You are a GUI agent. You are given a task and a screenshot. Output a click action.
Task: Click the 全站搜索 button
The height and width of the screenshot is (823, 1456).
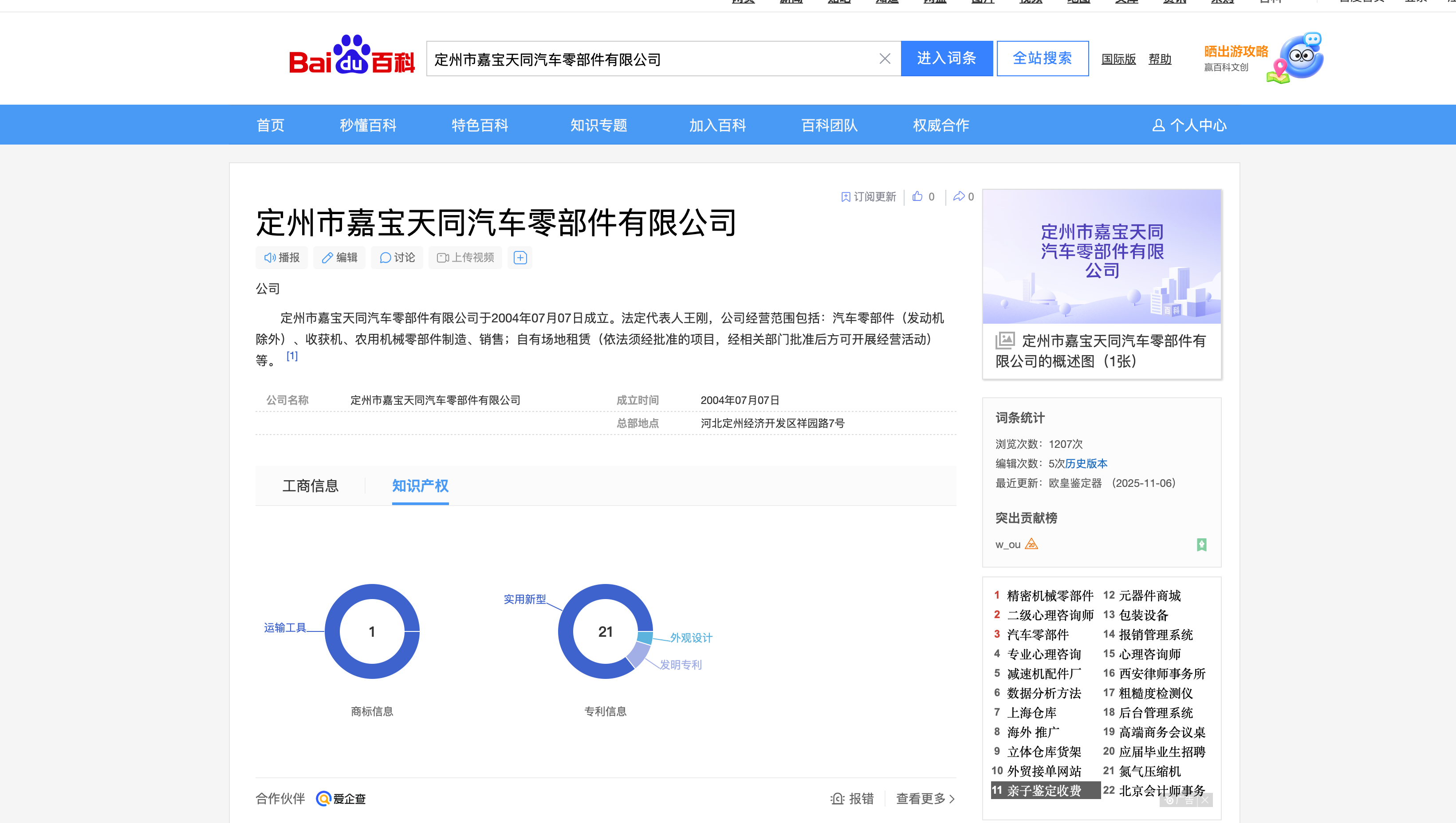point(1042,58)
